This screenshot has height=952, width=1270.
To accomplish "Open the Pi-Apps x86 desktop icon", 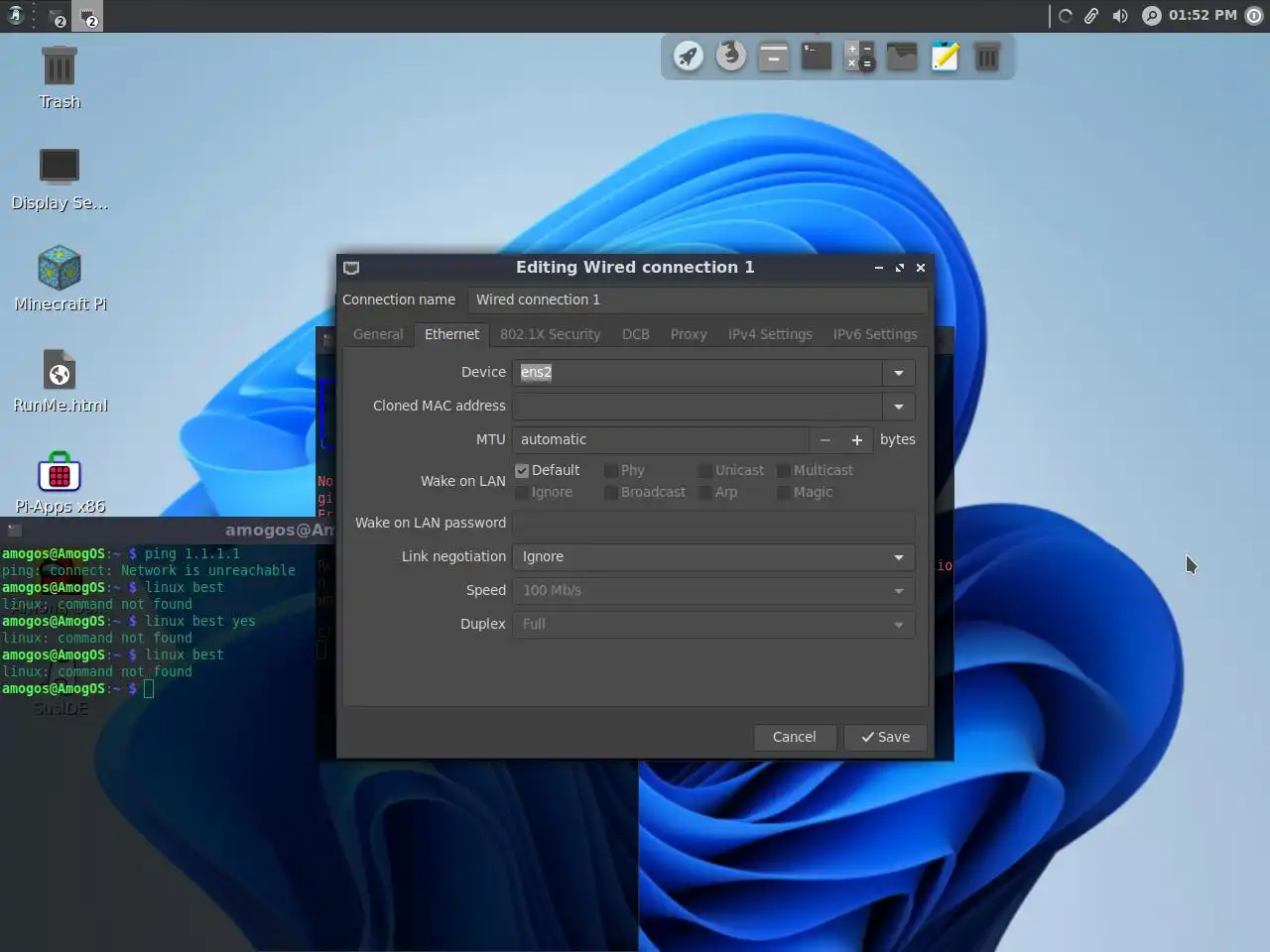I will (60, 484).
